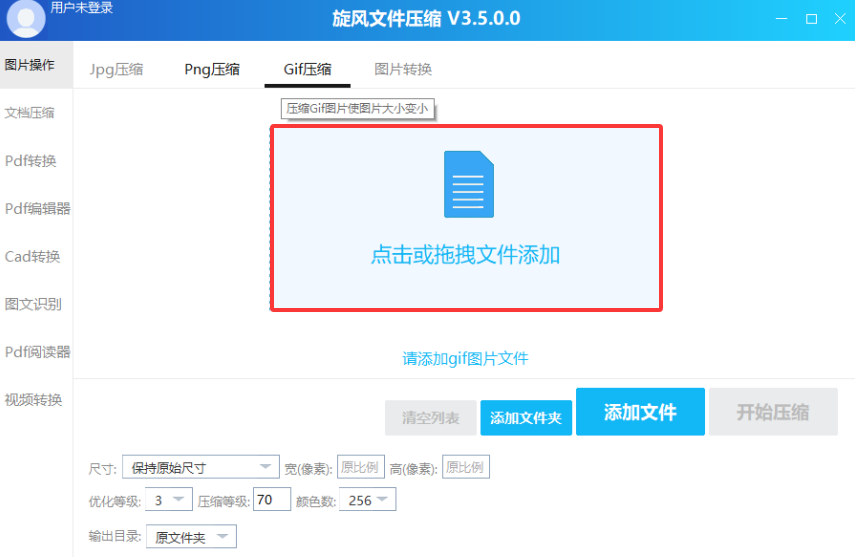This screenshot has height=557, width=855.
Task: Click 点击或拖拽文件添加 drop area text
Action: (465, 255)
